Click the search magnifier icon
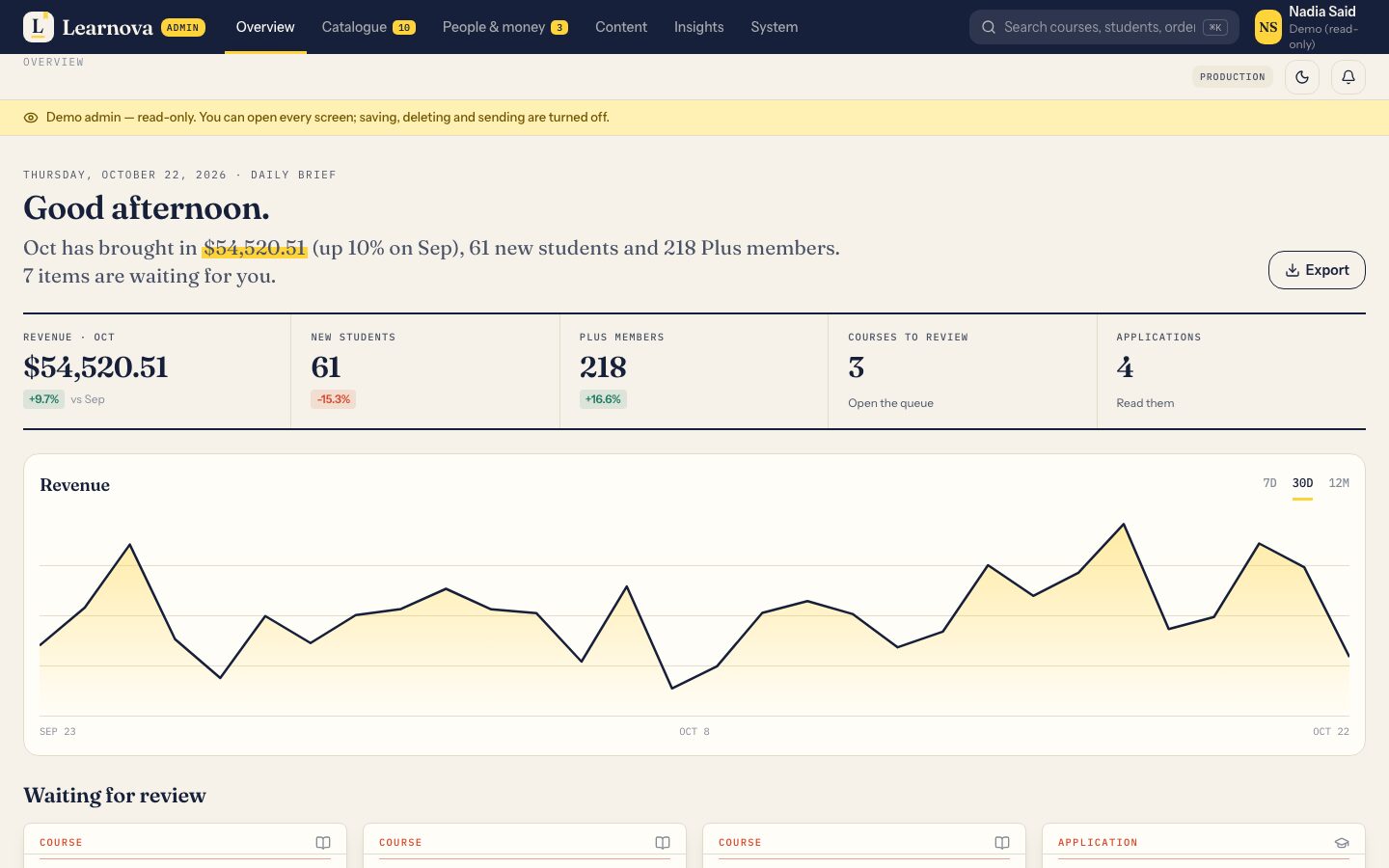Viewport: 1389px width, 868px height. coord(989,27)
